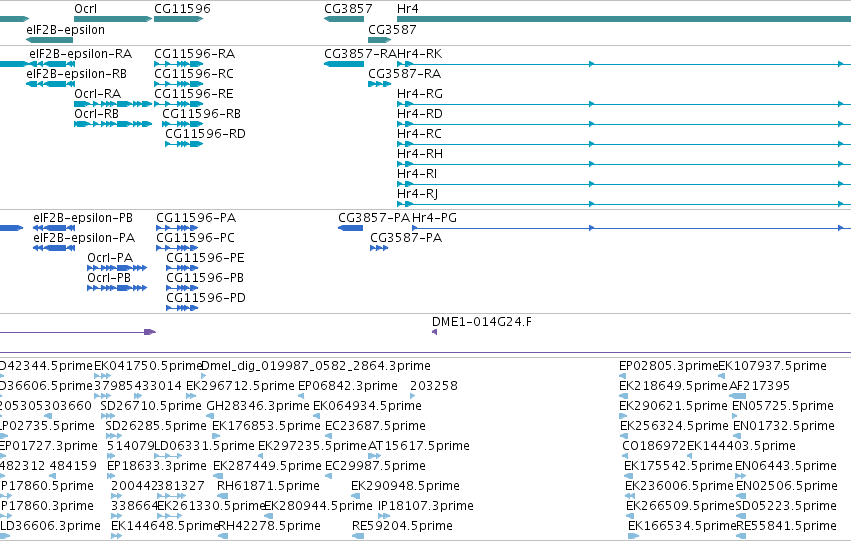Click the CG3857-RA transcript label
Viewport: 851px width, 541px height.
click(x=360, y=54)
